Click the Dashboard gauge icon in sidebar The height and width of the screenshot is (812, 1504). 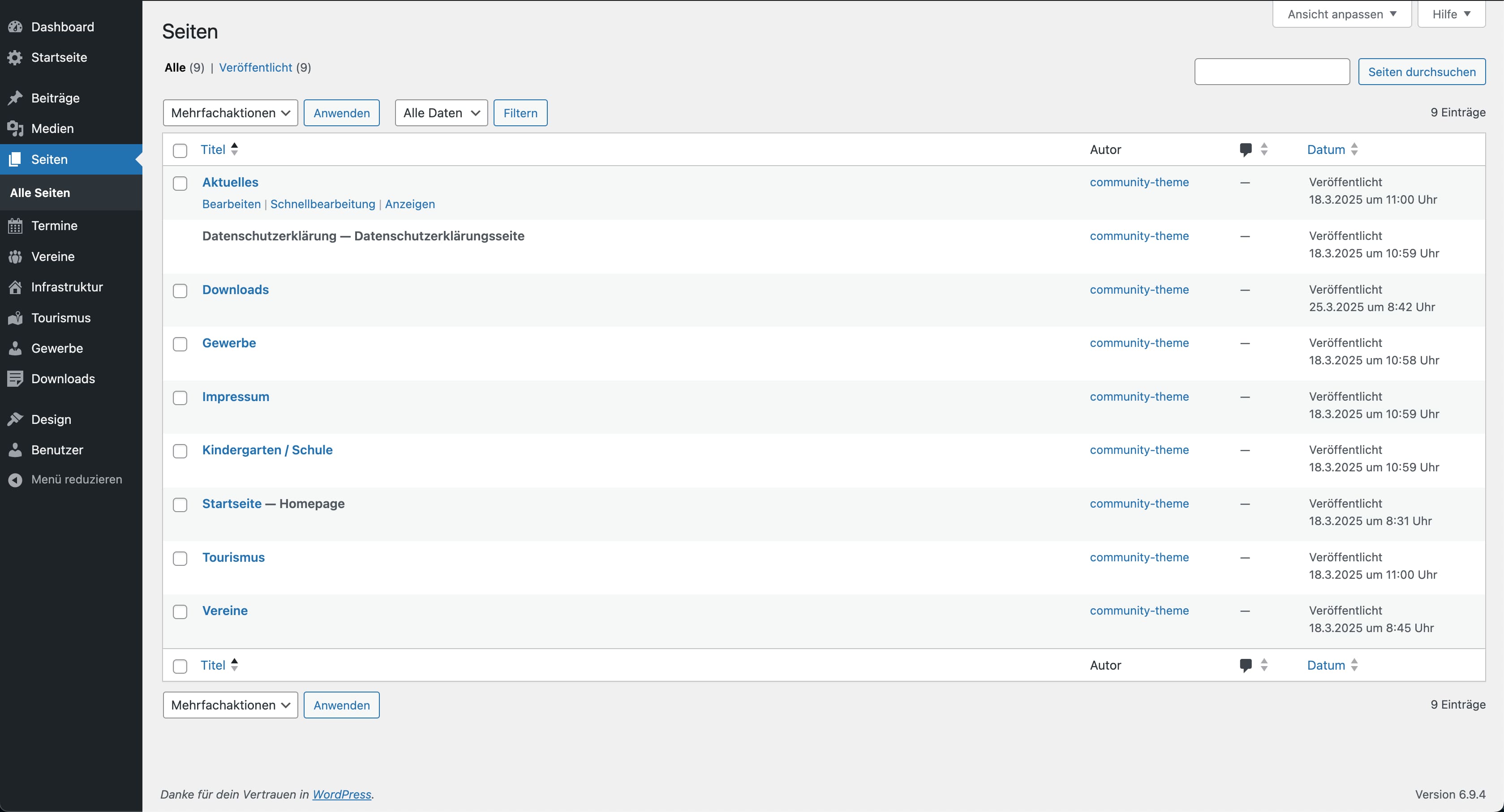click(15, 27)
